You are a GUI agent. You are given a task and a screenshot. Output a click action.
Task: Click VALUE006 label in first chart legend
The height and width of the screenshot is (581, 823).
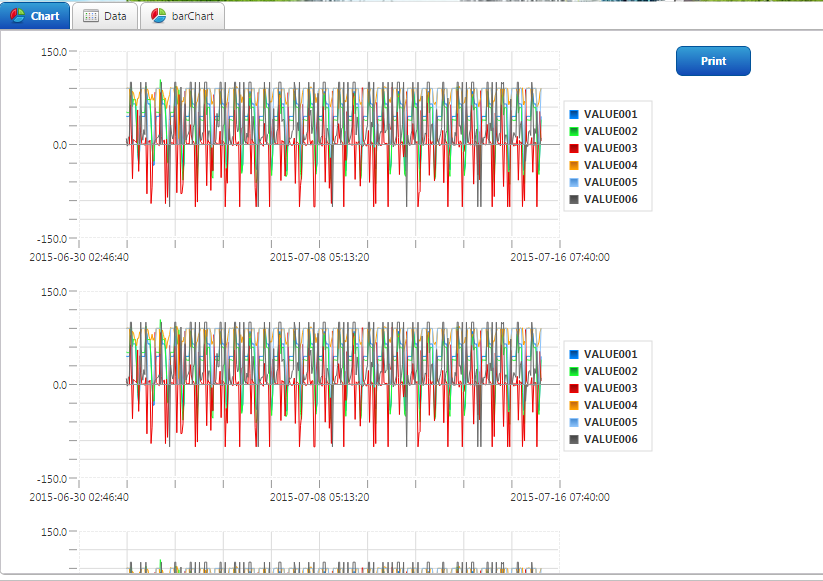[611, 199]
